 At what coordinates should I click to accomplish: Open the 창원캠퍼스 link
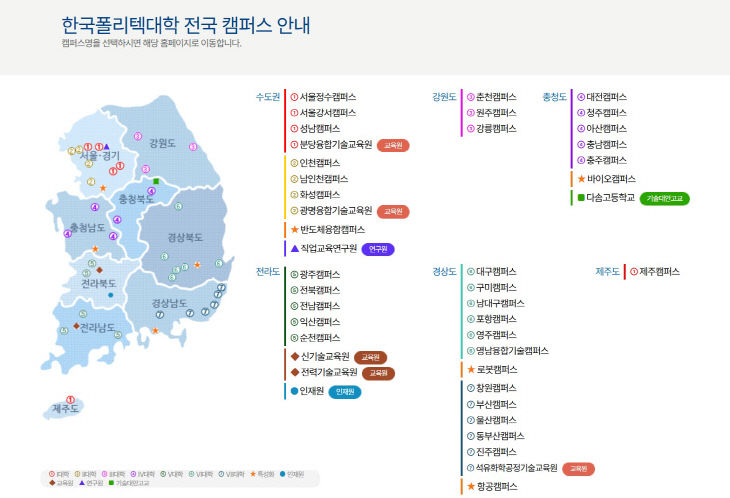pyautogui.click(x=496, y=388)
